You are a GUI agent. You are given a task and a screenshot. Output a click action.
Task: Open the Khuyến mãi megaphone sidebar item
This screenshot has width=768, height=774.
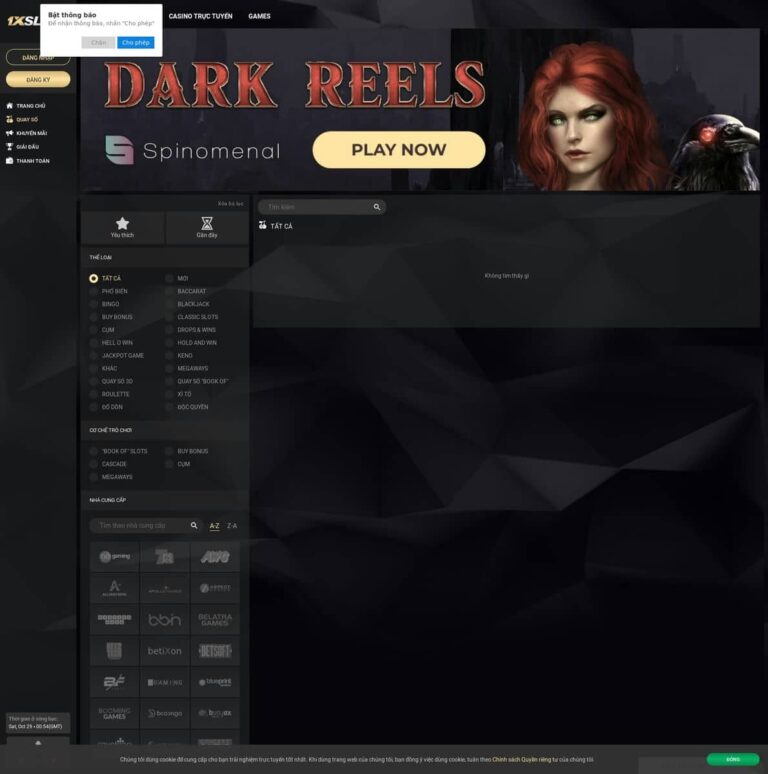[x=27, y=133]
